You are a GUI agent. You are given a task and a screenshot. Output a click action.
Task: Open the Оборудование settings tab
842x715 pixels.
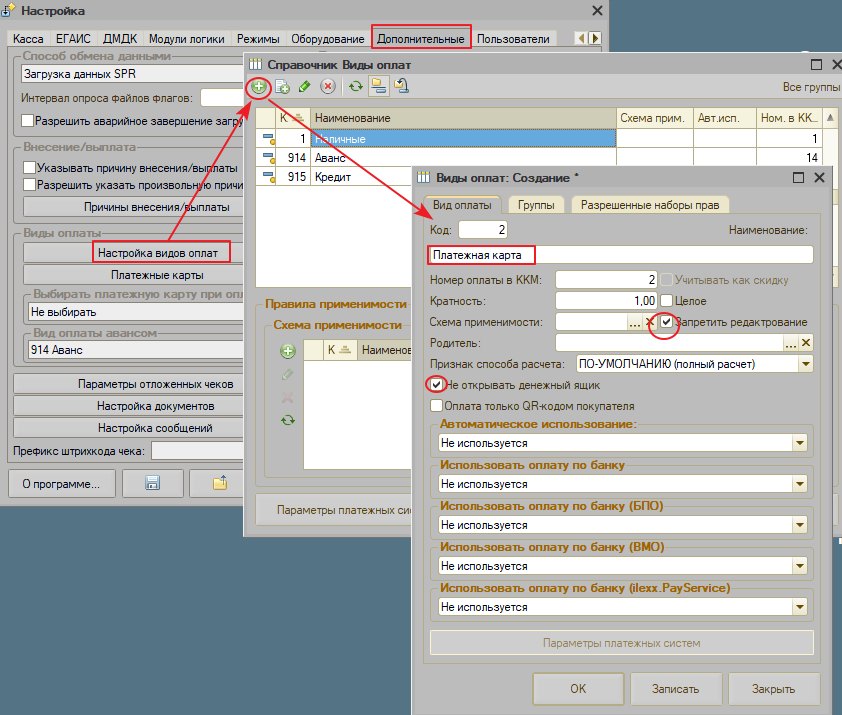(x=328, y=39)
